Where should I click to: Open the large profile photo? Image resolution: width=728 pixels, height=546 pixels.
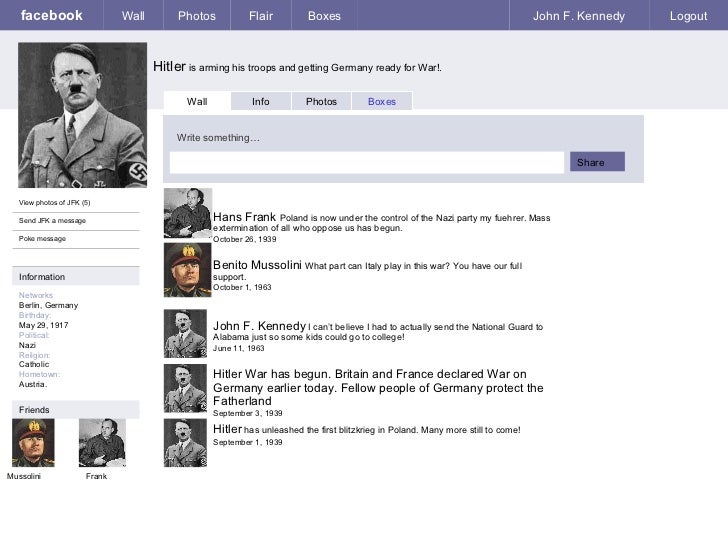83,115
